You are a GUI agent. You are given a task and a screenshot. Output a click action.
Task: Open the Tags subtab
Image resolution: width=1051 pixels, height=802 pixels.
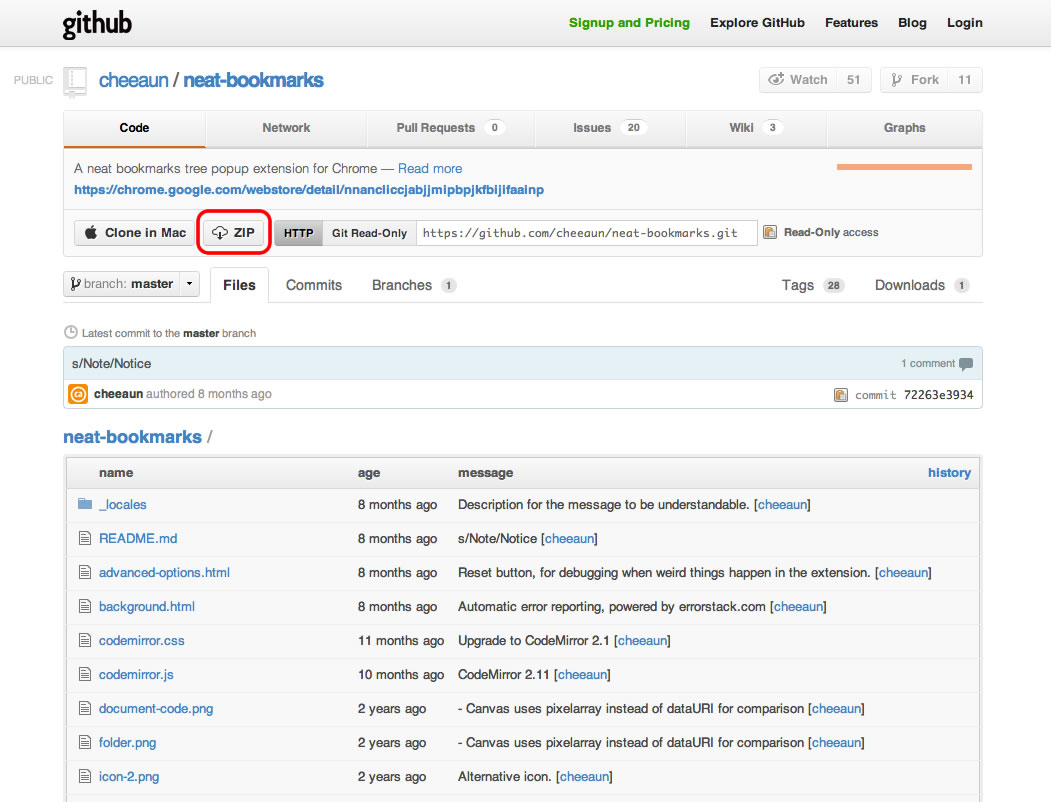[x=812, y=285]
